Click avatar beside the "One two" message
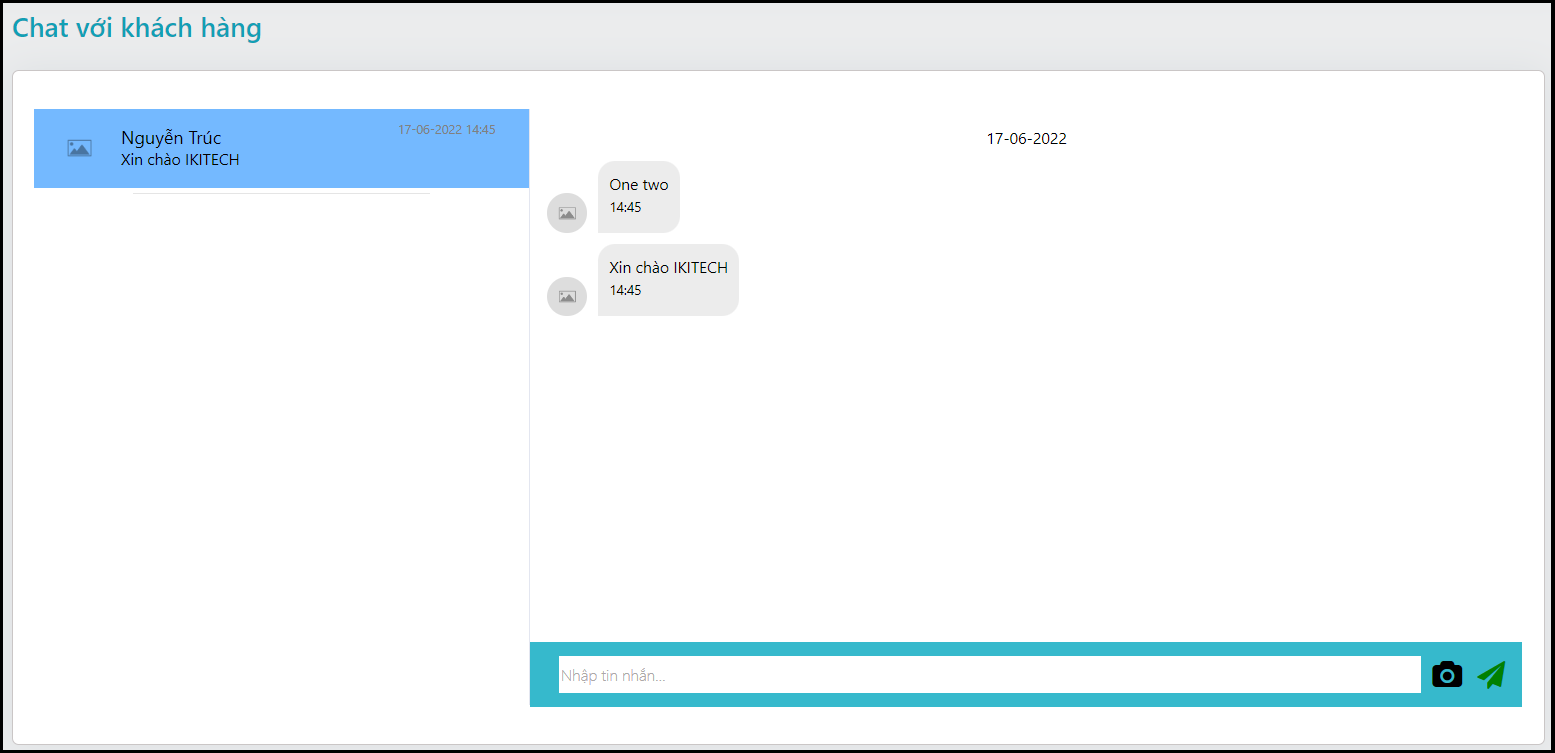The width and height of the screenshot is (1555, 753). pyautogui.click(x=567, y=213)
